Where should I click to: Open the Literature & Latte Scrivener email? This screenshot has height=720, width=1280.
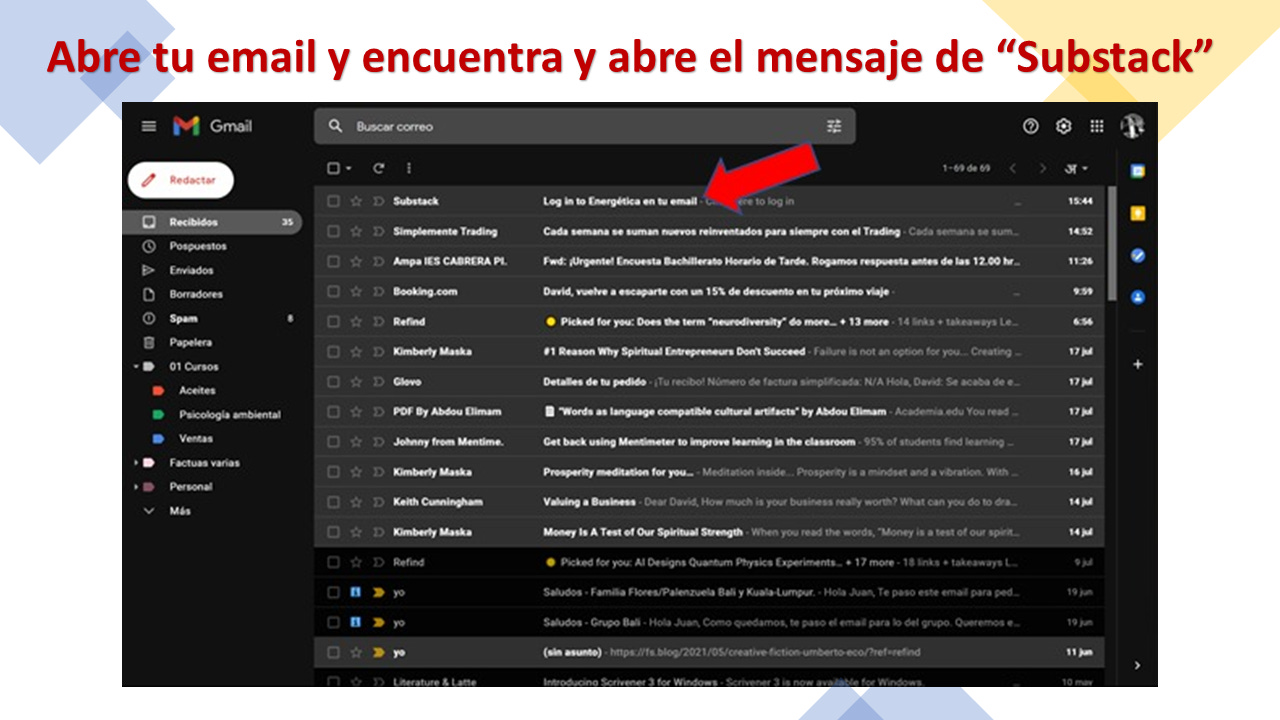click(x=709, y=680)
